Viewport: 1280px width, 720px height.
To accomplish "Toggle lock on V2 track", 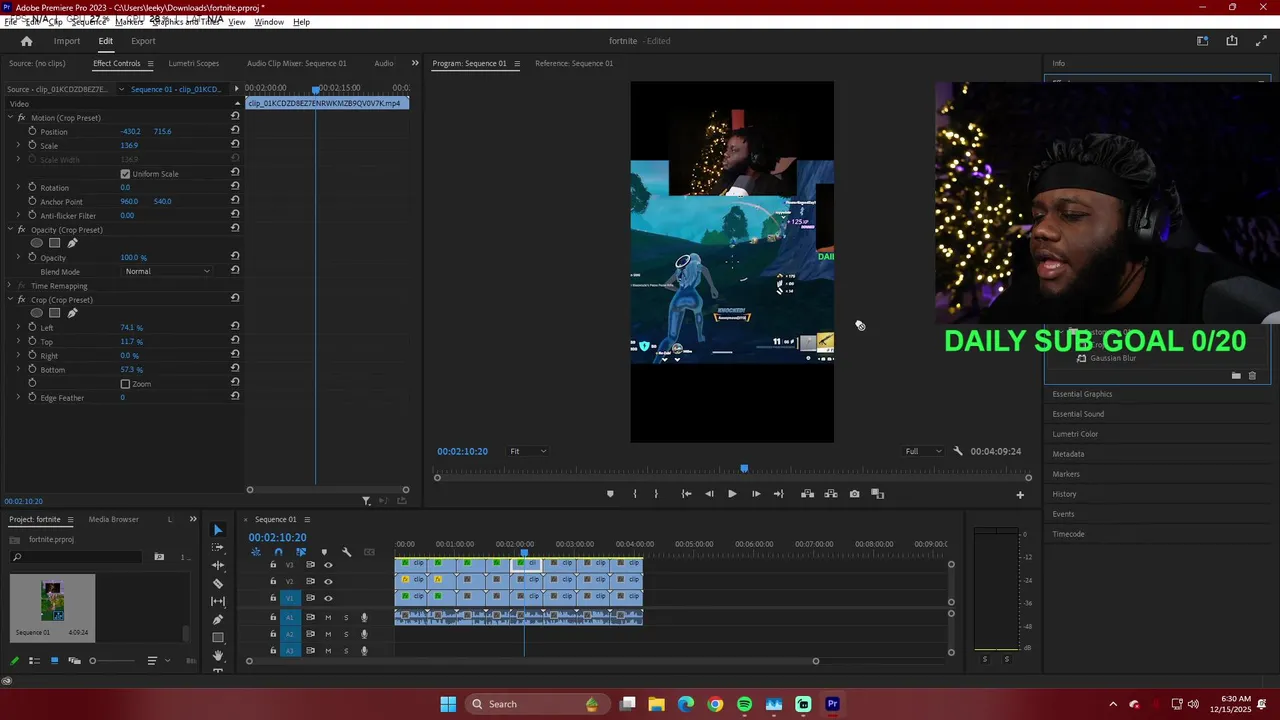I will click(273, 581).
